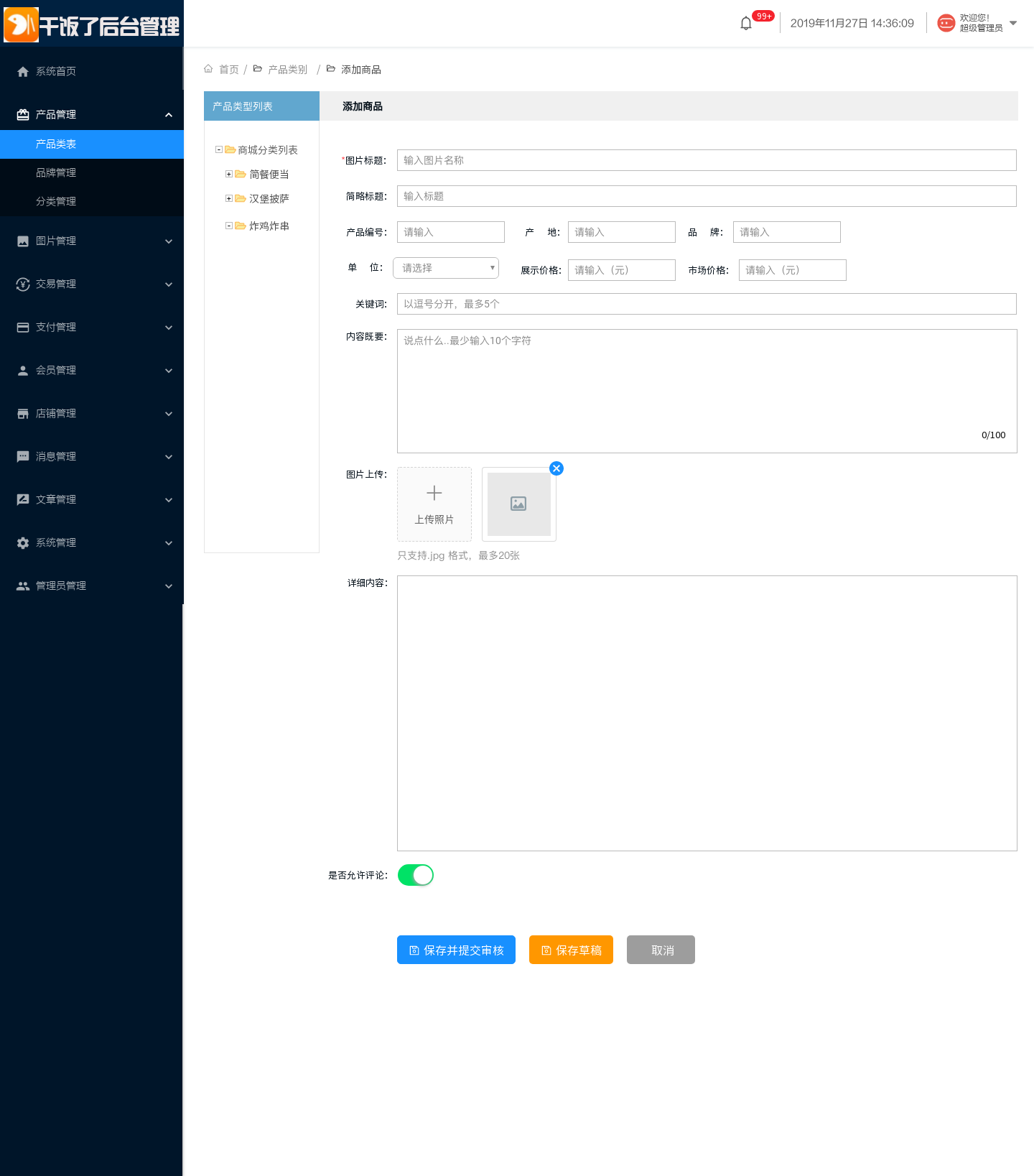The image size is (1034, 1176).
Task: Open the 单位 请选择 dropdown
Action: [x=446, y=268]
